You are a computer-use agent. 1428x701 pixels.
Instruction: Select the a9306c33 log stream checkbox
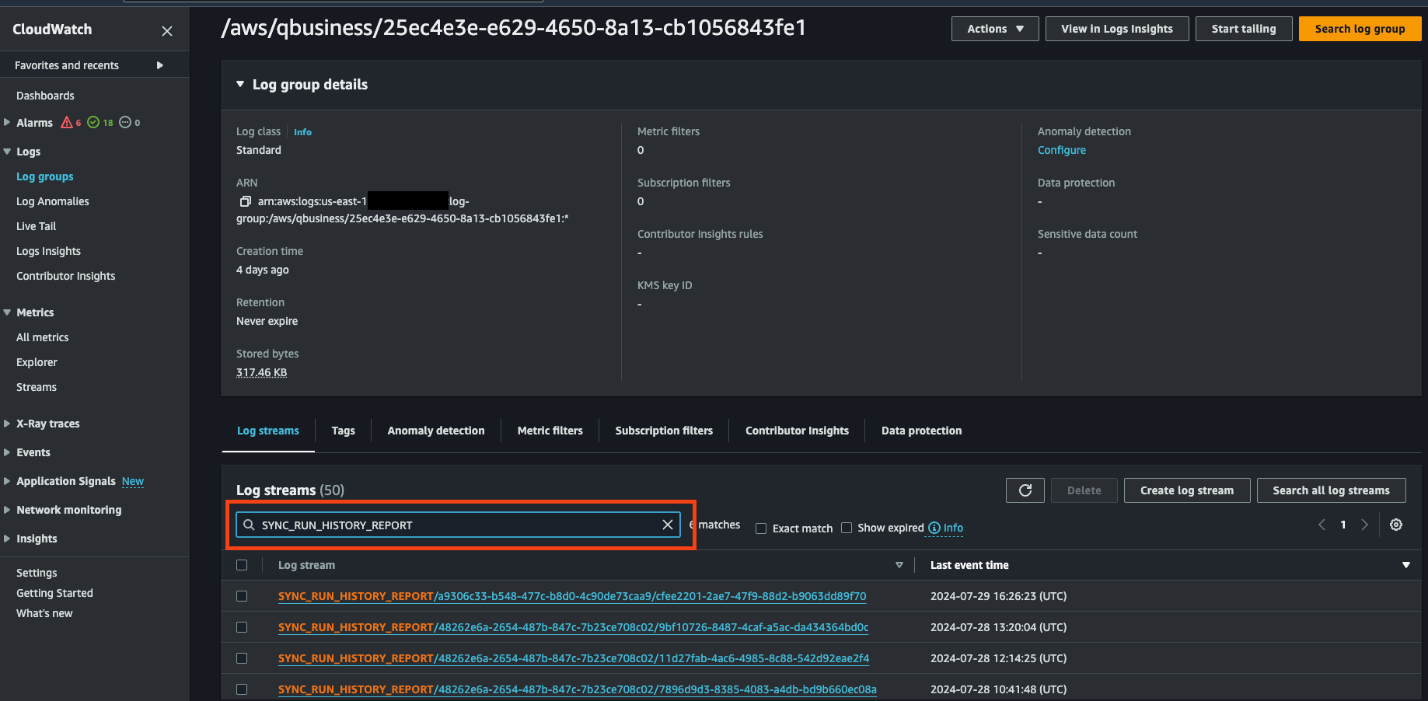[241, 596]
